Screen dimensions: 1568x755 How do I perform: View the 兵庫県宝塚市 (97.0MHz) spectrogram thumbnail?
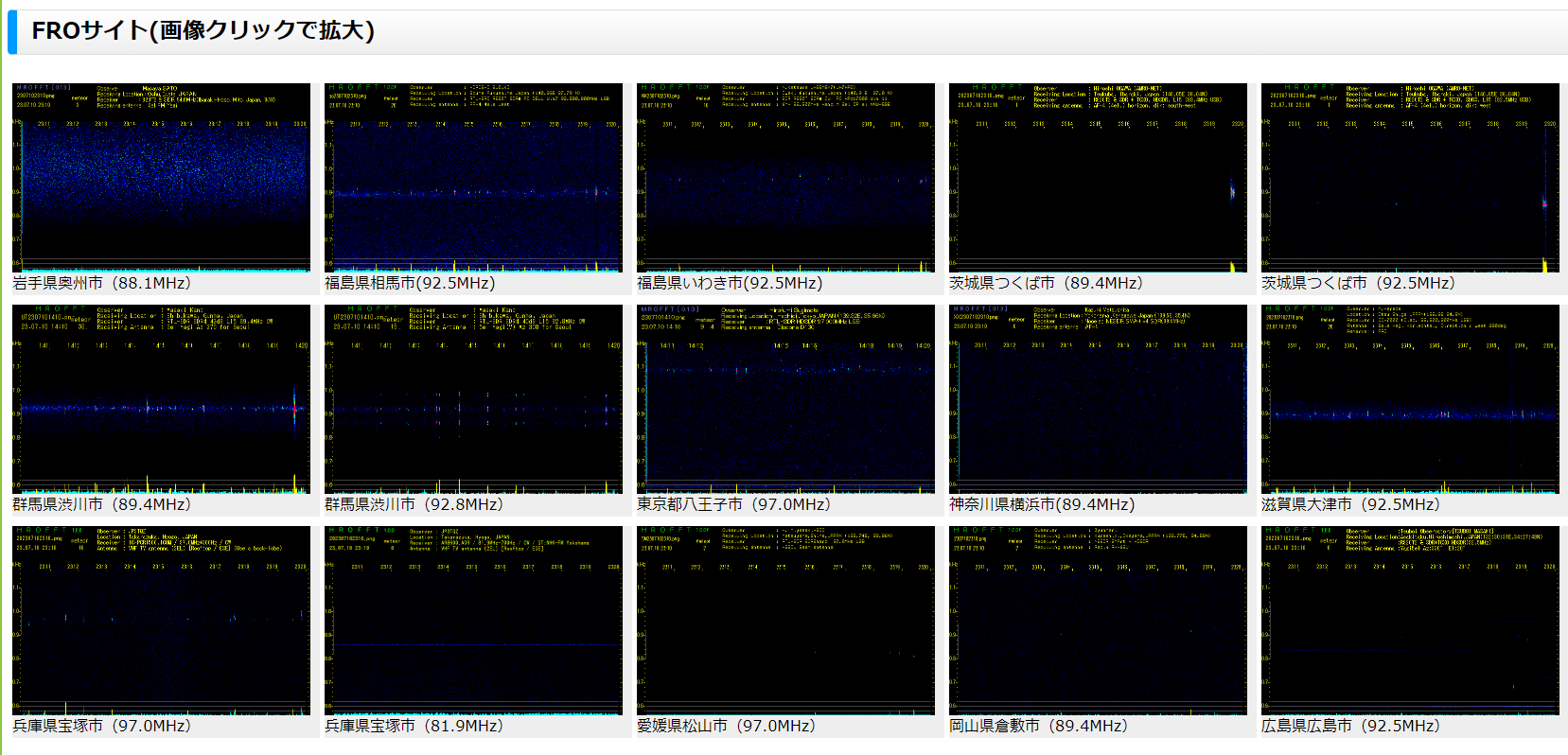click(x=161, y=621)
